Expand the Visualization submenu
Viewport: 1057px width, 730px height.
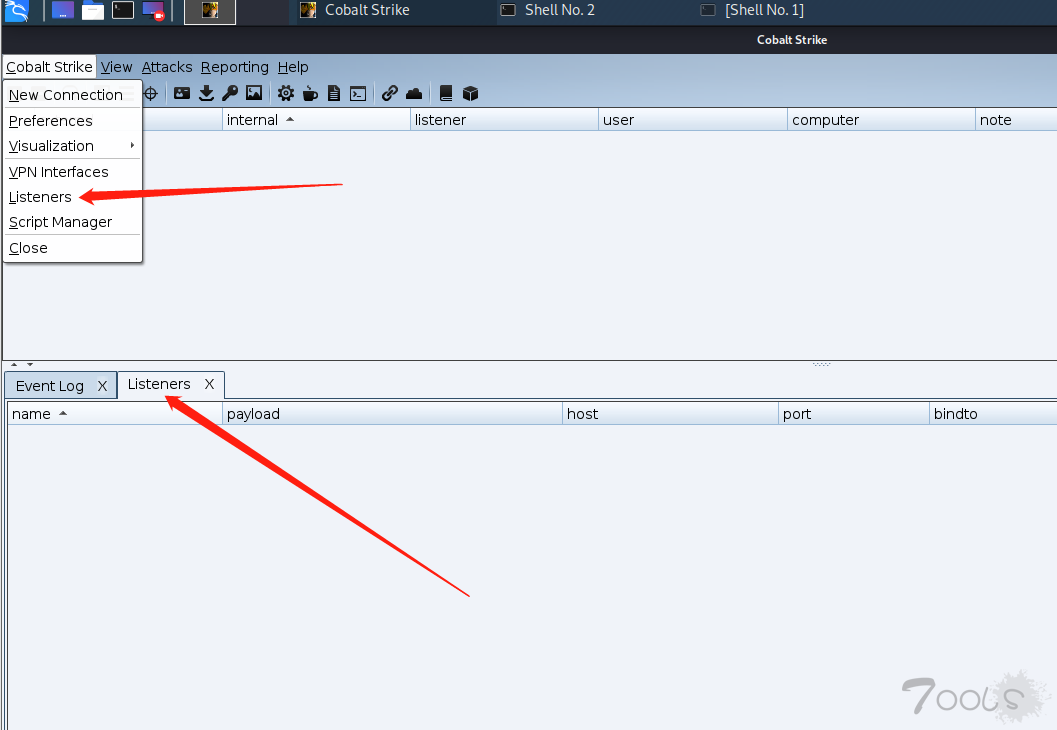73,146
